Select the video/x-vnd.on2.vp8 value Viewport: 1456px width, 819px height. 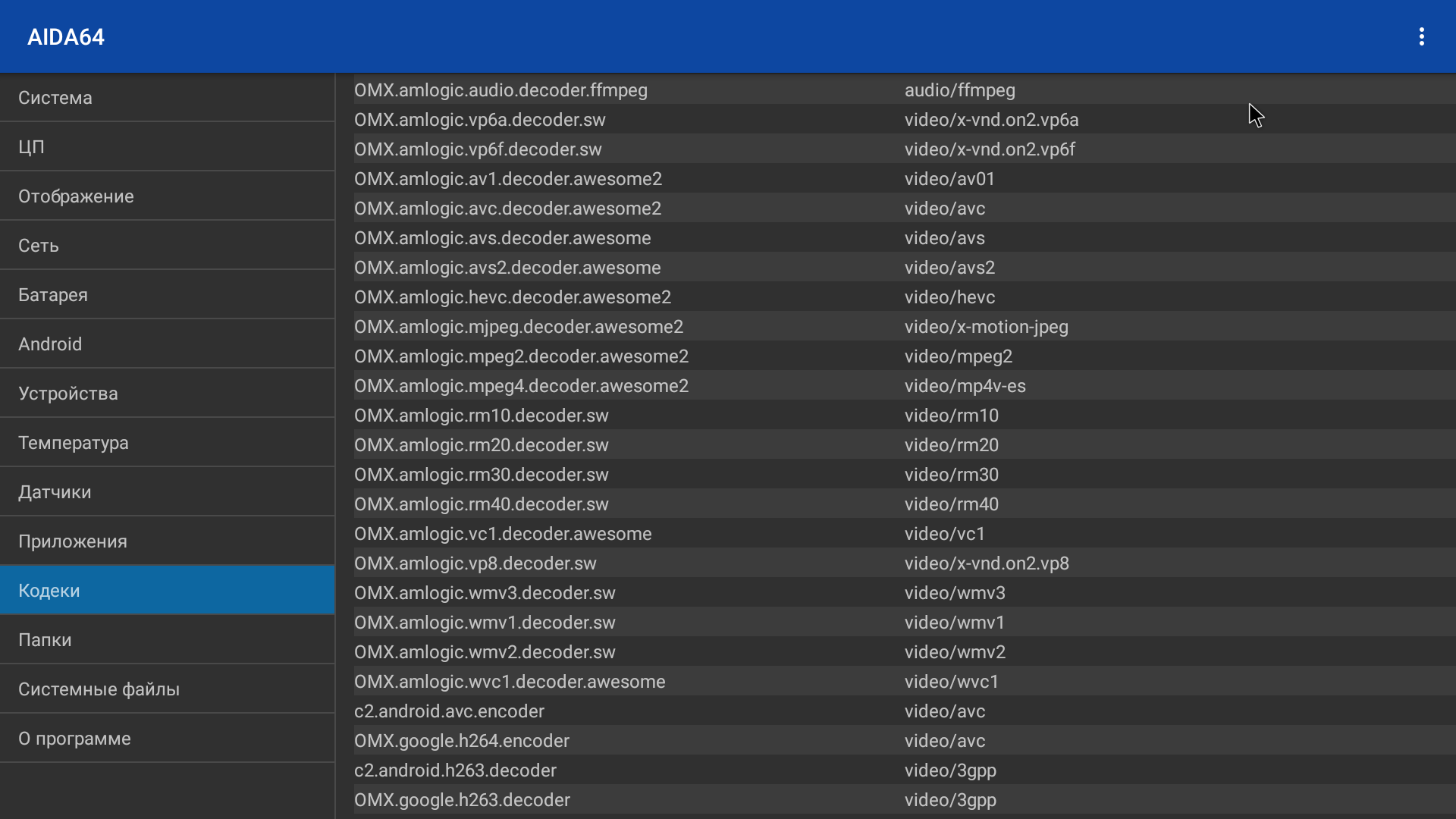click(987, 563)
